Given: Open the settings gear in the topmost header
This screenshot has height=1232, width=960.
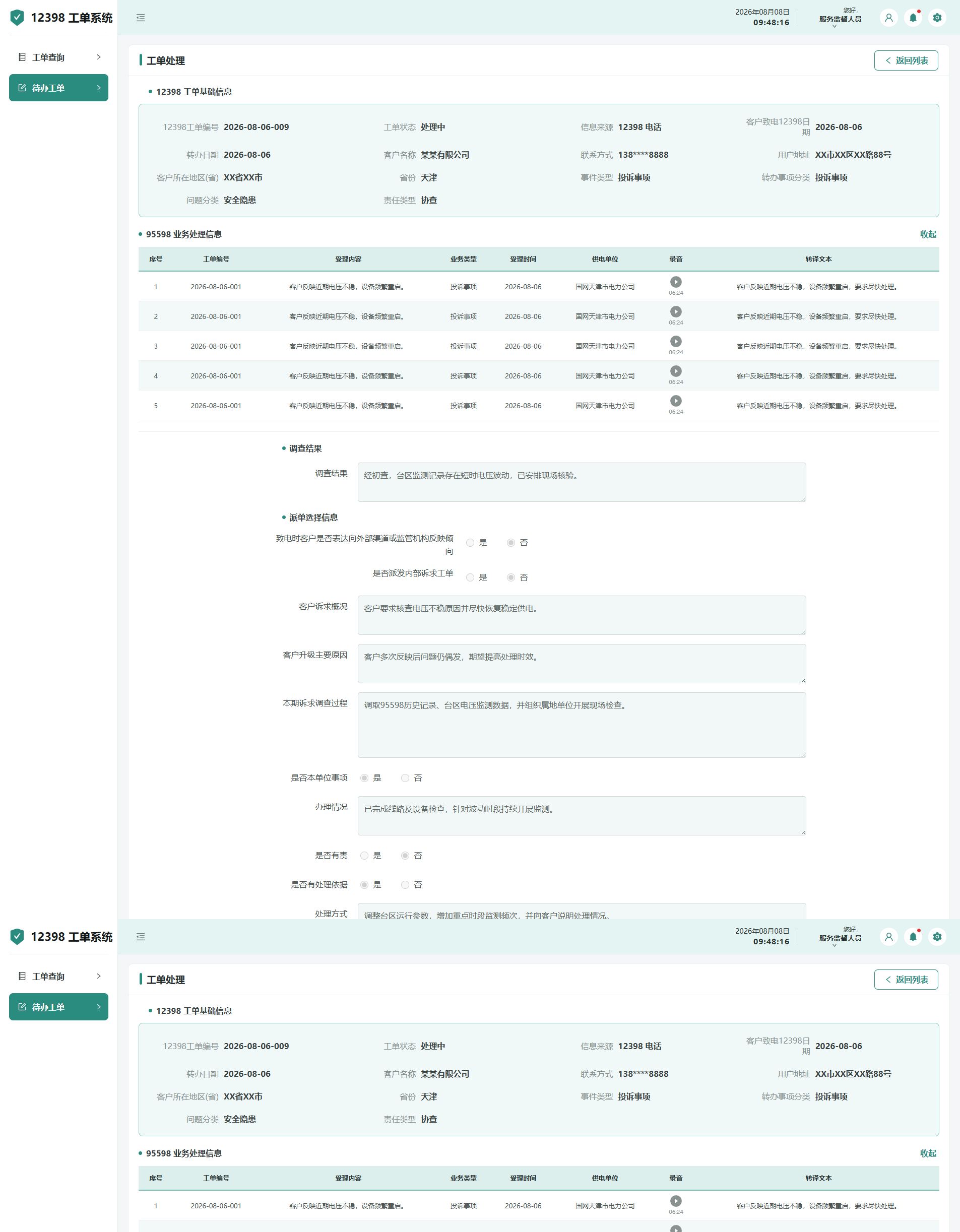Looking at the screenshot, I should coord(937,18).
